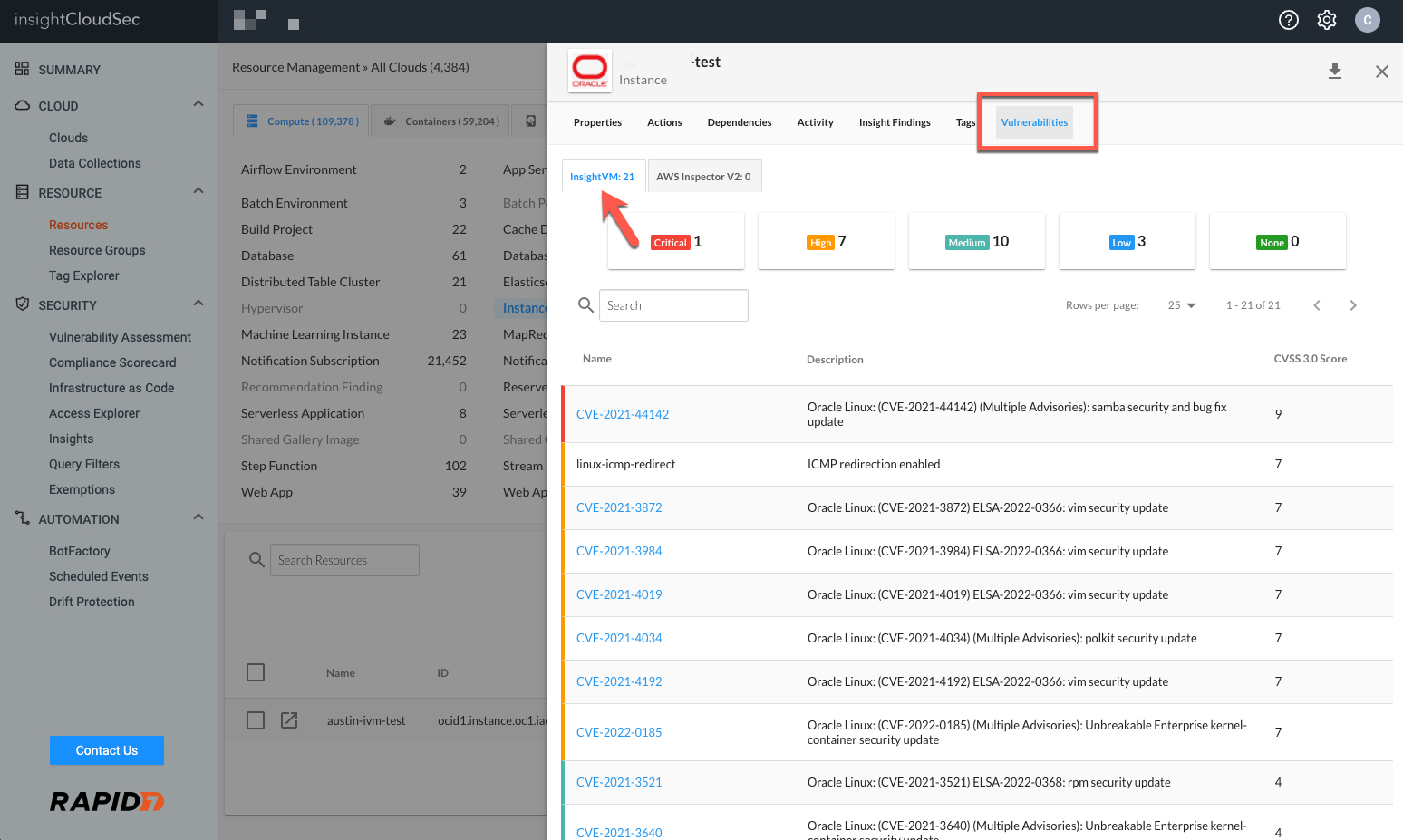Open the Rows per page dropdown
1403x840 pixels.
point(1182,305)
